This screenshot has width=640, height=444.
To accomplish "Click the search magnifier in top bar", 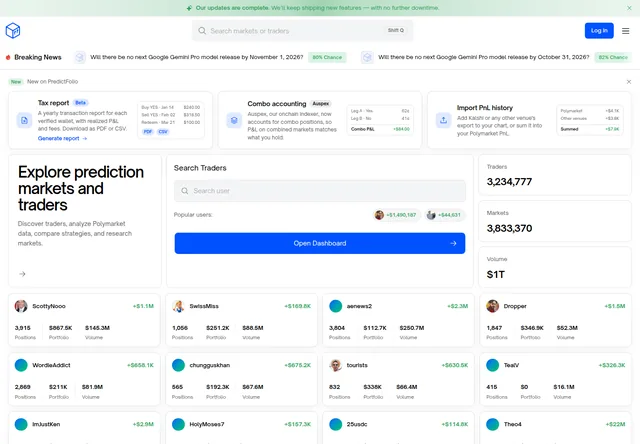I will pyautogui.click(x=202, y=31).
